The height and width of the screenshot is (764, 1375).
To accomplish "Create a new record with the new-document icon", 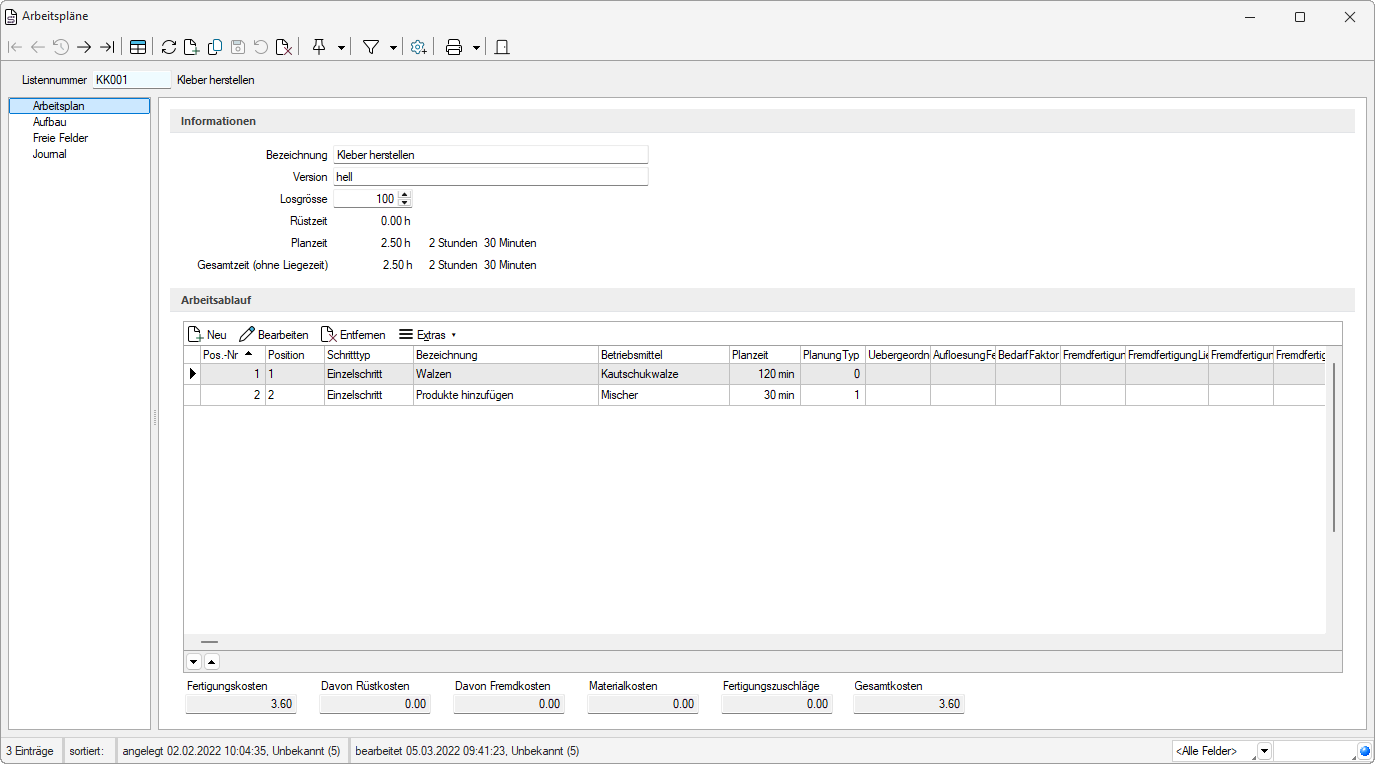I will tap(191, 47).
